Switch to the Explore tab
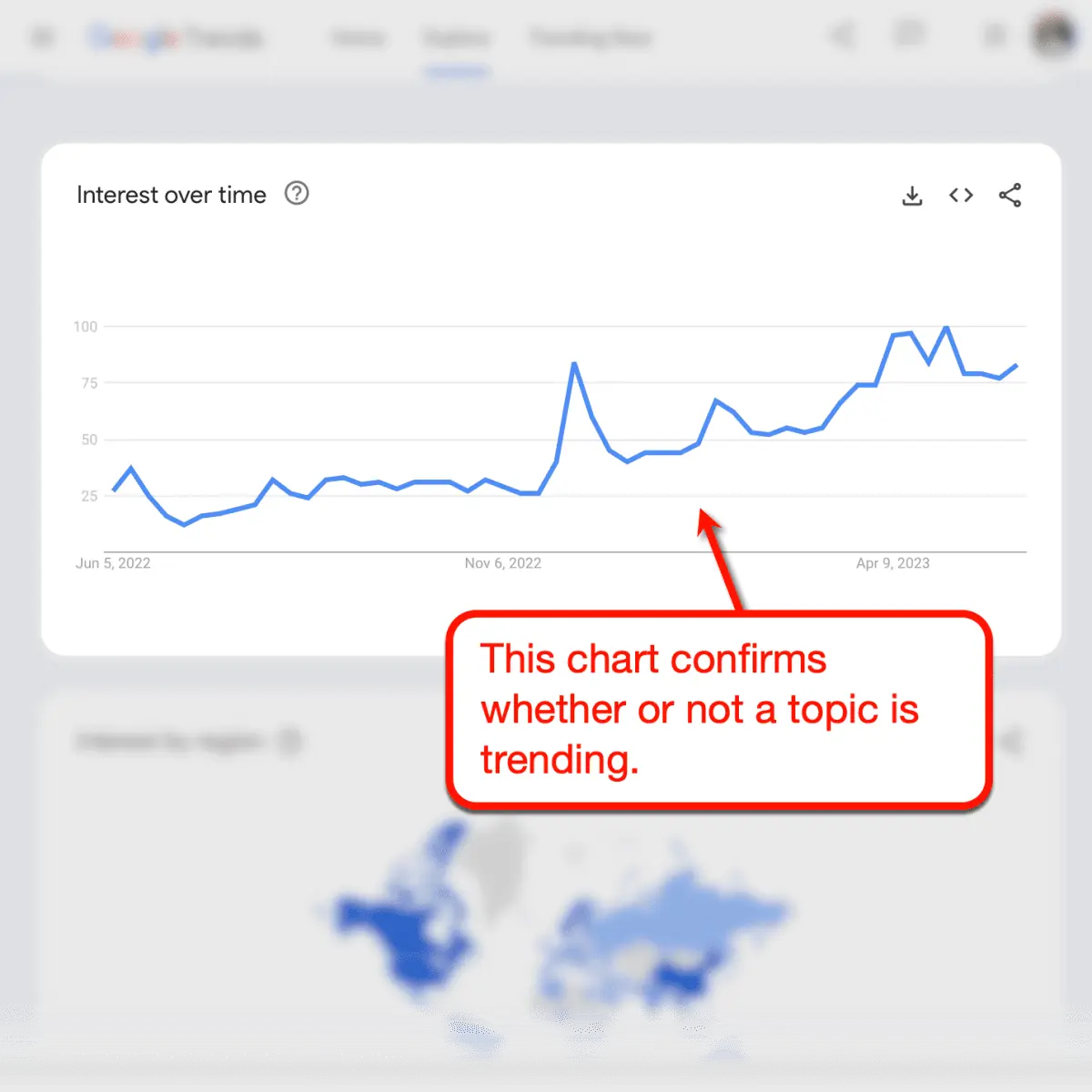Viewport: 1092px width, 1092px height. point(457,38)
